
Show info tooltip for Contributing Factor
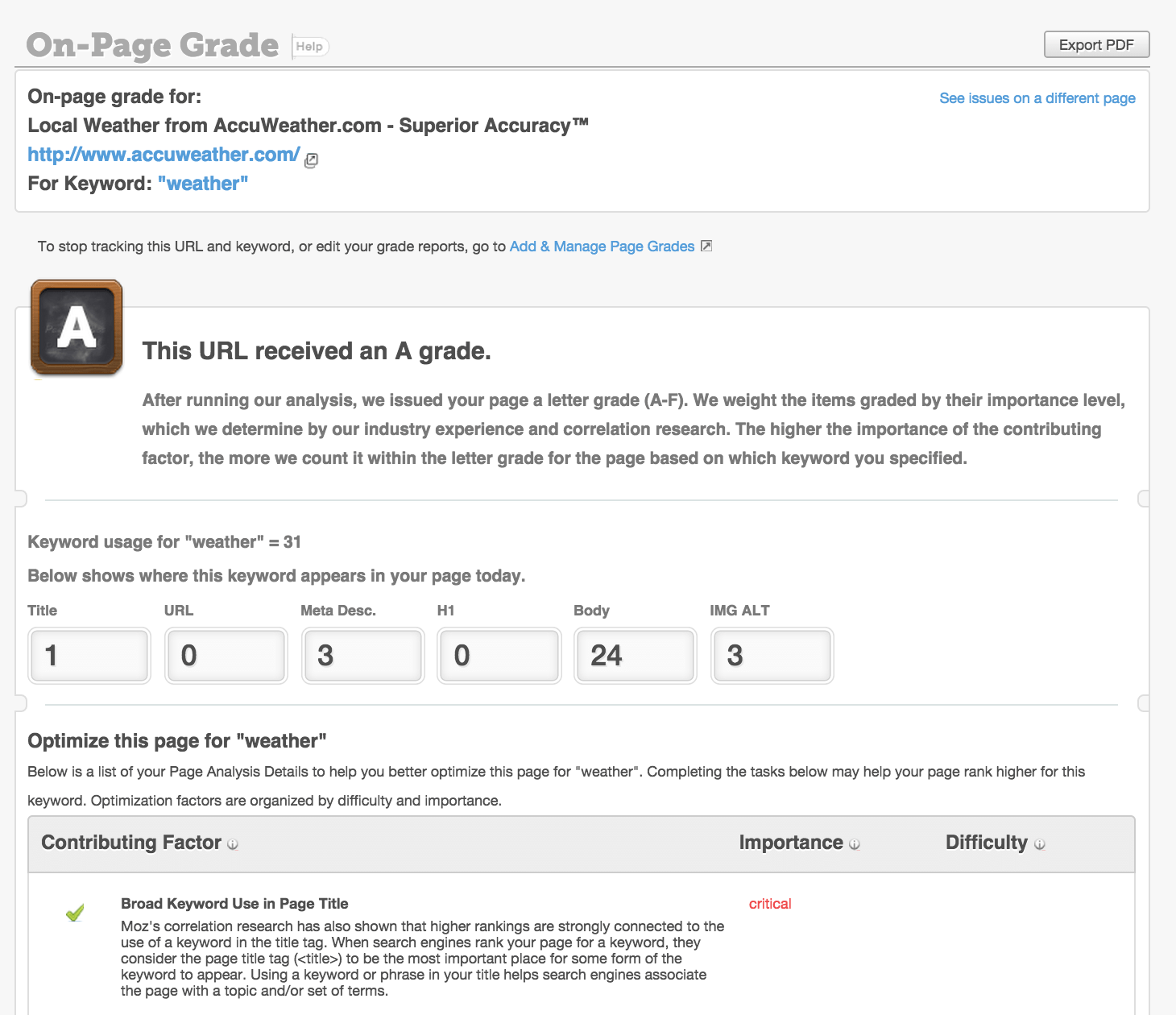[x=233, y=844]
